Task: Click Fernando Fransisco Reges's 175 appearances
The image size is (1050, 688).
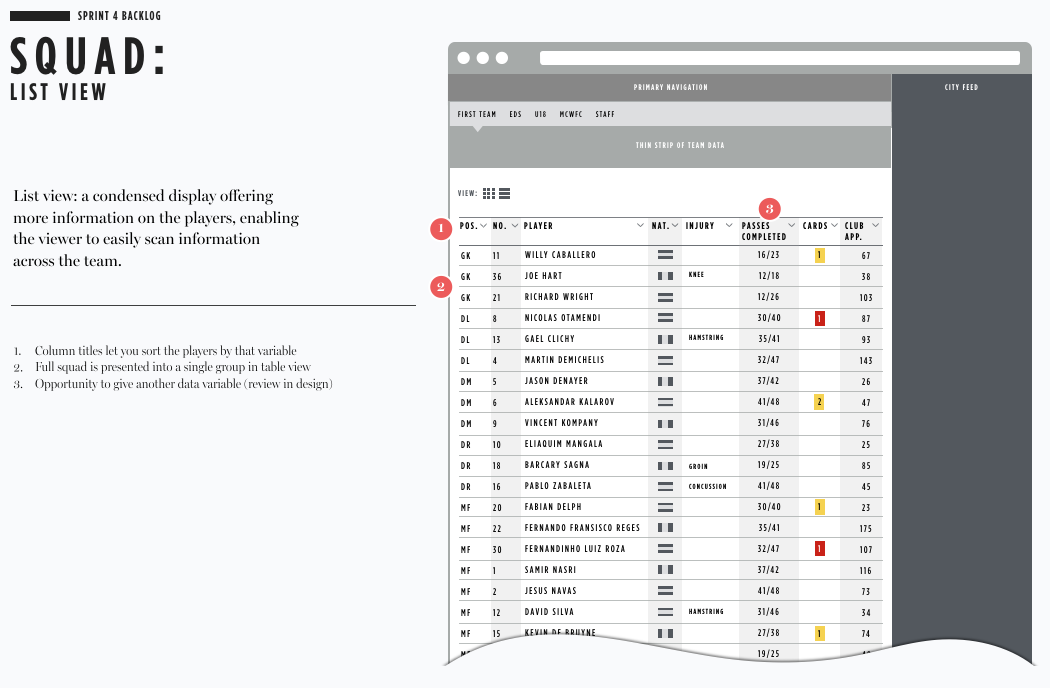Action: (866, 529)
